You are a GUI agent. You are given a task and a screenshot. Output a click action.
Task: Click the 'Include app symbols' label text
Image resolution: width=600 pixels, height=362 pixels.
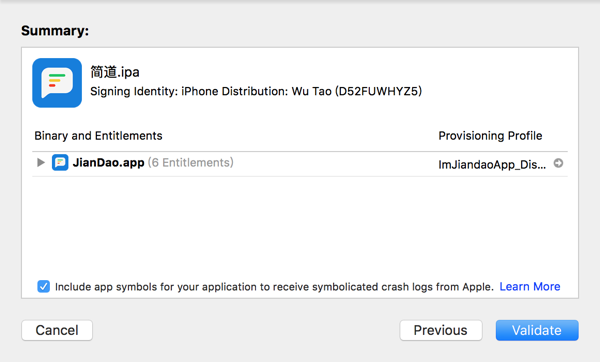[274, 287]
